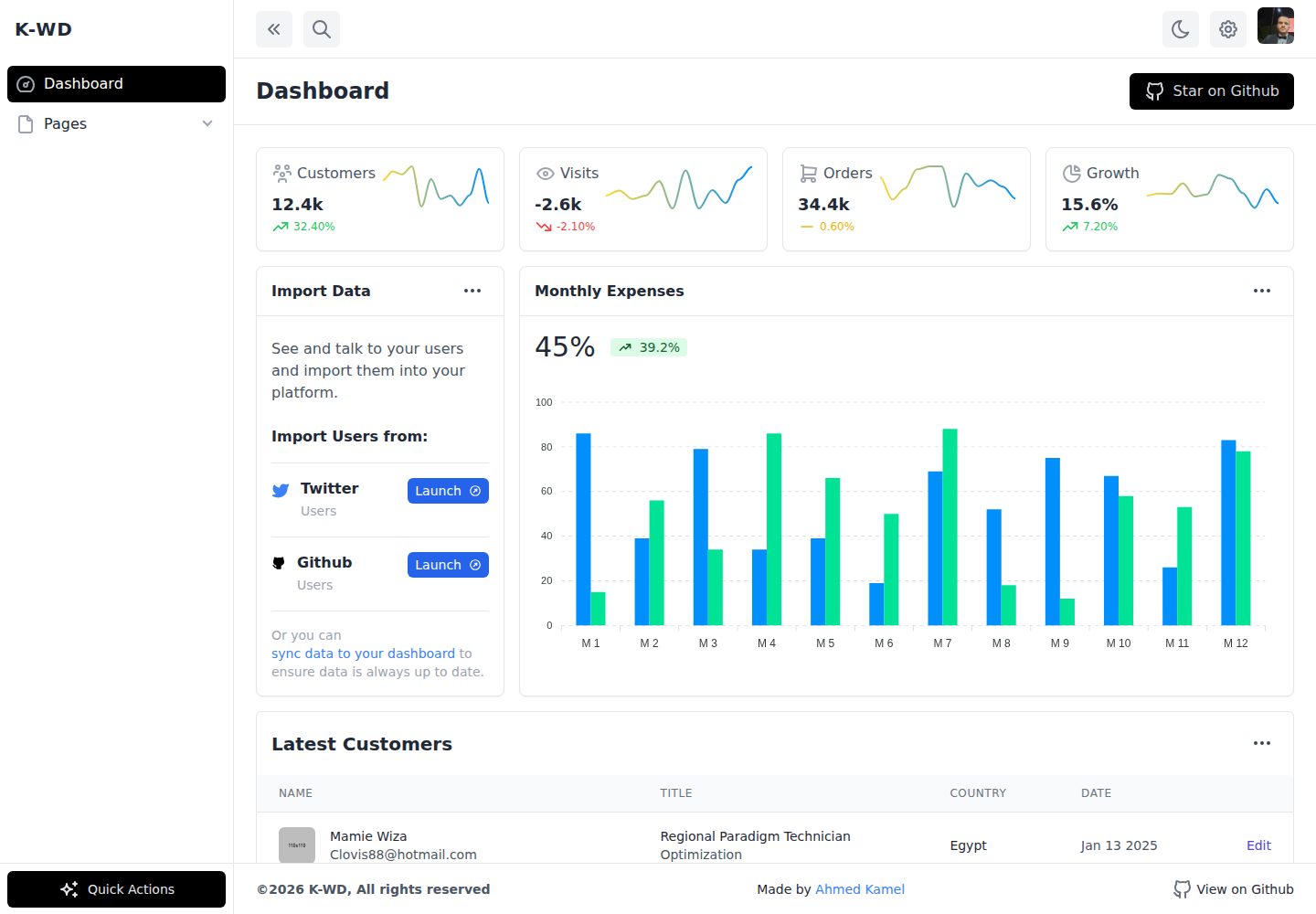This screenshot has height=914, width=1316.
Task: Click NAME column header
Action: pyautogui.click(x=295, y=793)
